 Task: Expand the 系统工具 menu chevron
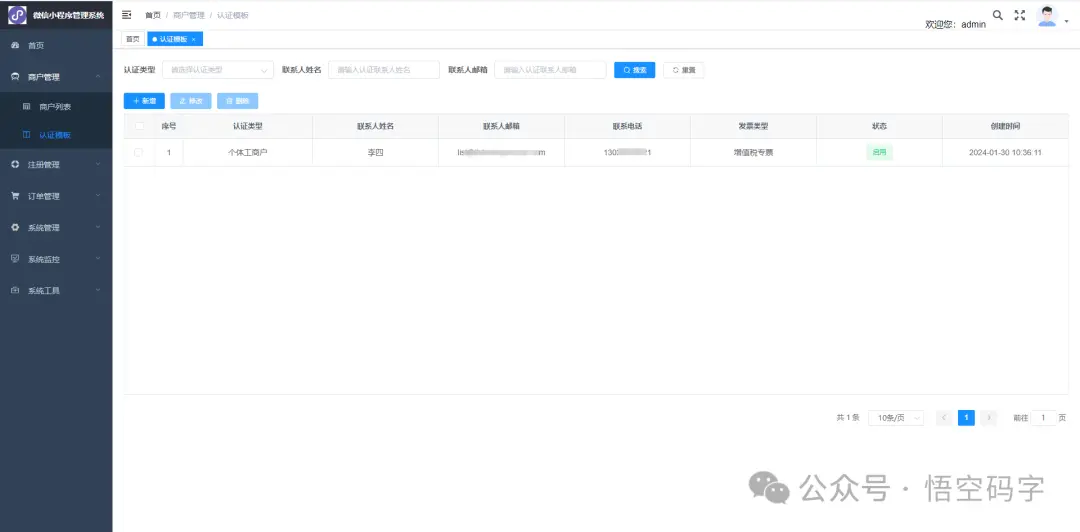point(98,290)
